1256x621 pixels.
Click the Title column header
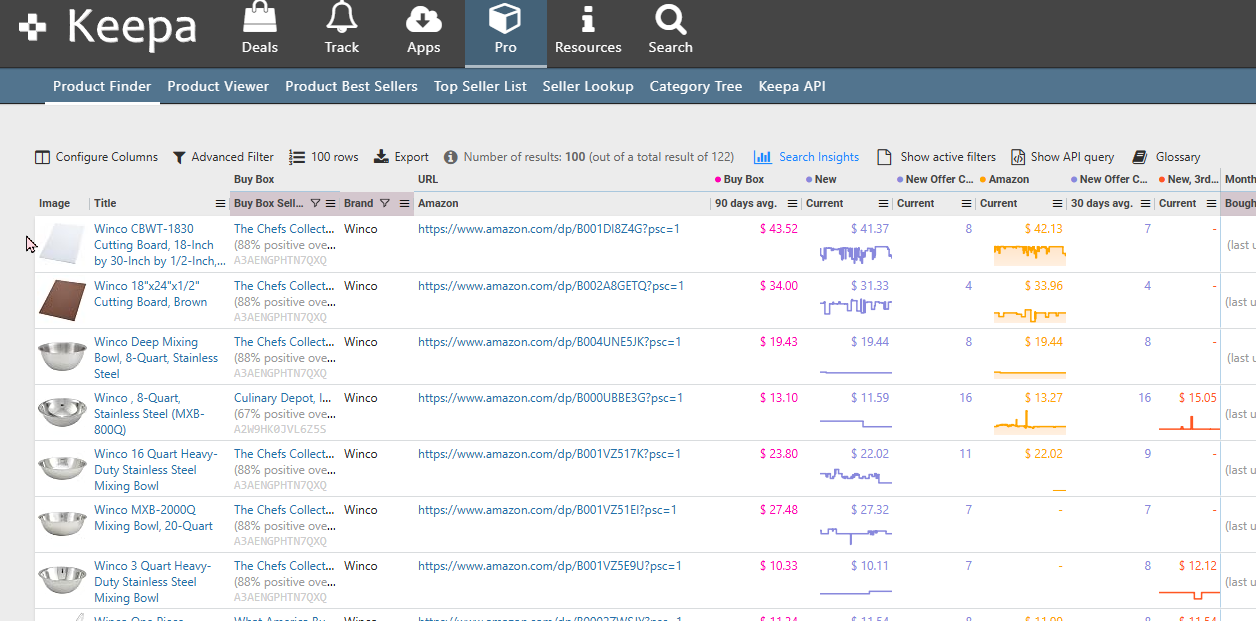[105, 203]
